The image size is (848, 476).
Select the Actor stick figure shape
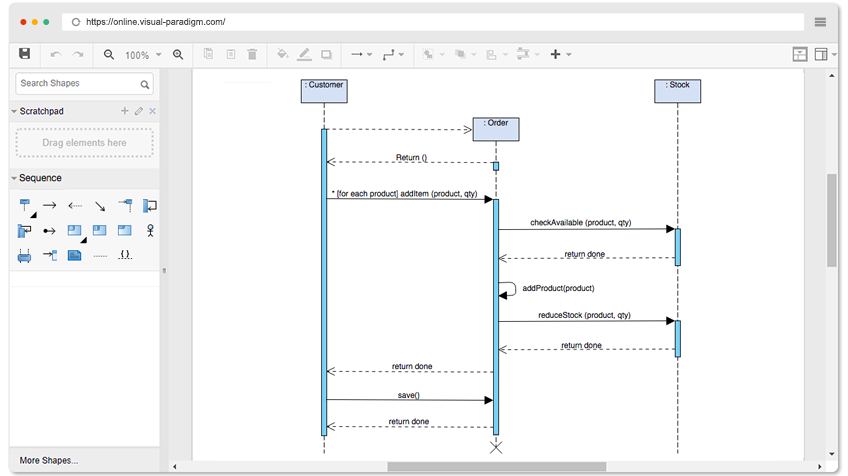150,231
